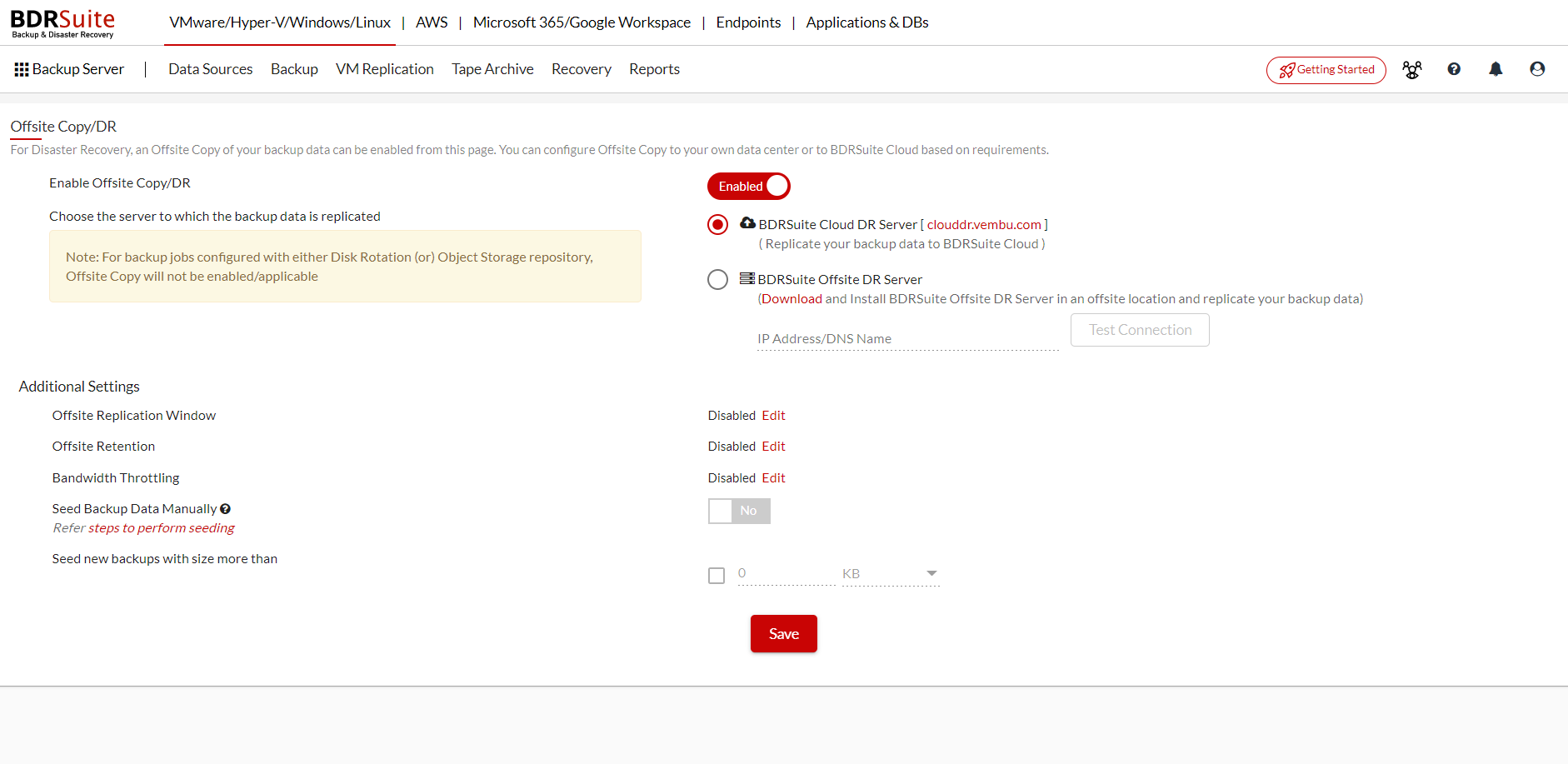Open the Data Sources menu
This screenshot has height=764, width=1568.
coord(211,69)
